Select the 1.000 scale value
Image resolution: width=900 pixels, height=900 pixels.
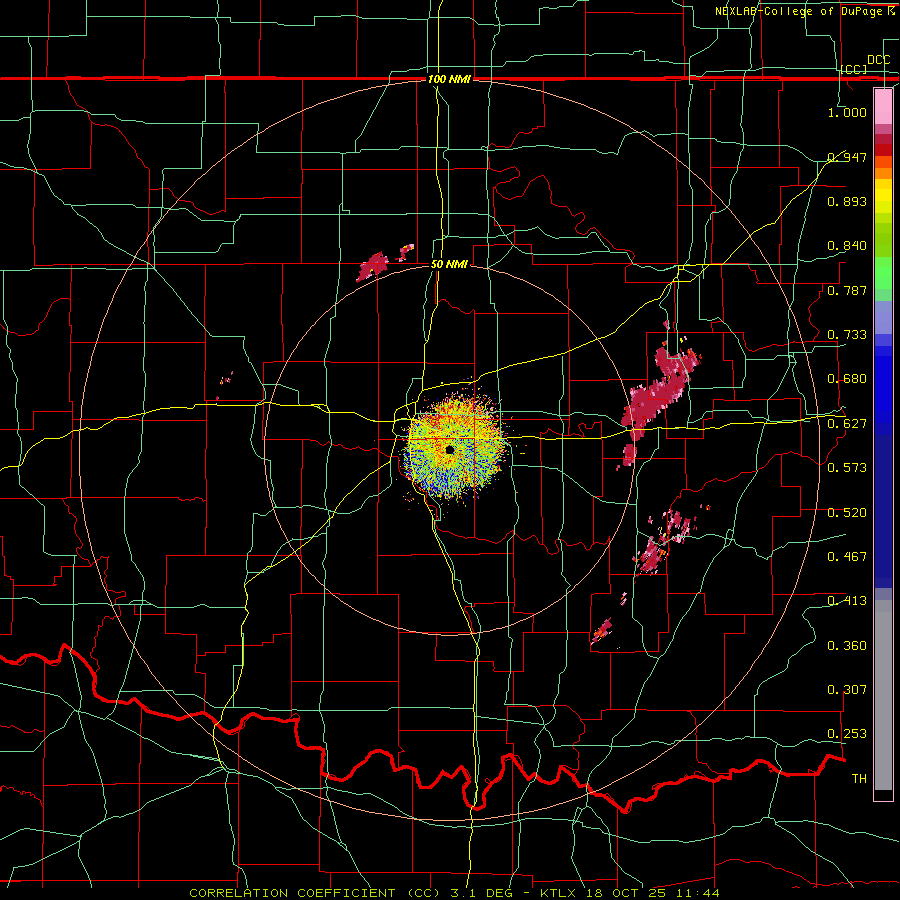click(x=847, y=112)
